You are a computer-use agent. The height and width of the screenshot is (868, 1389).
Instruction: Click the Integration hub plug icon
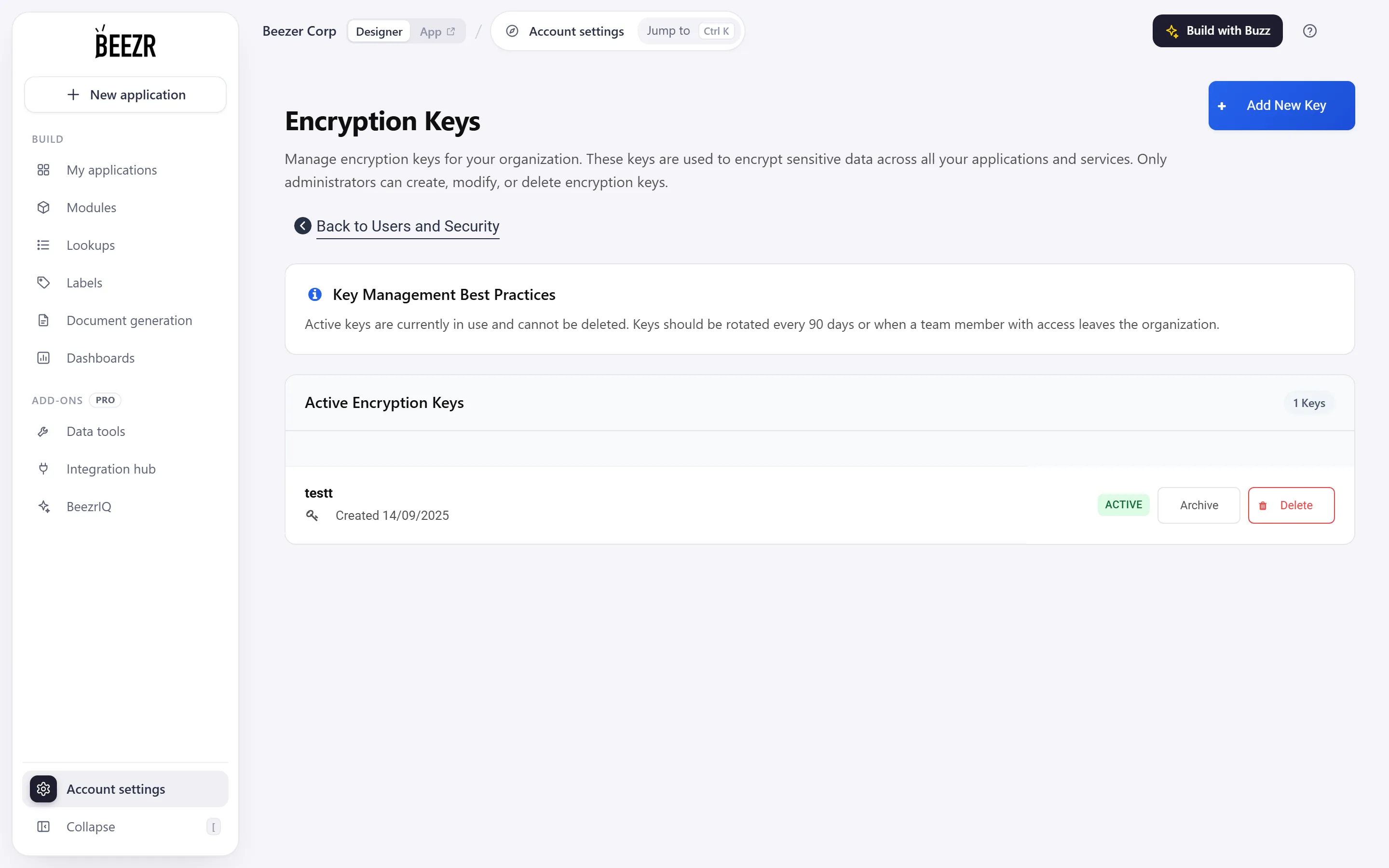pyautogui.click(x=43, y=469)
